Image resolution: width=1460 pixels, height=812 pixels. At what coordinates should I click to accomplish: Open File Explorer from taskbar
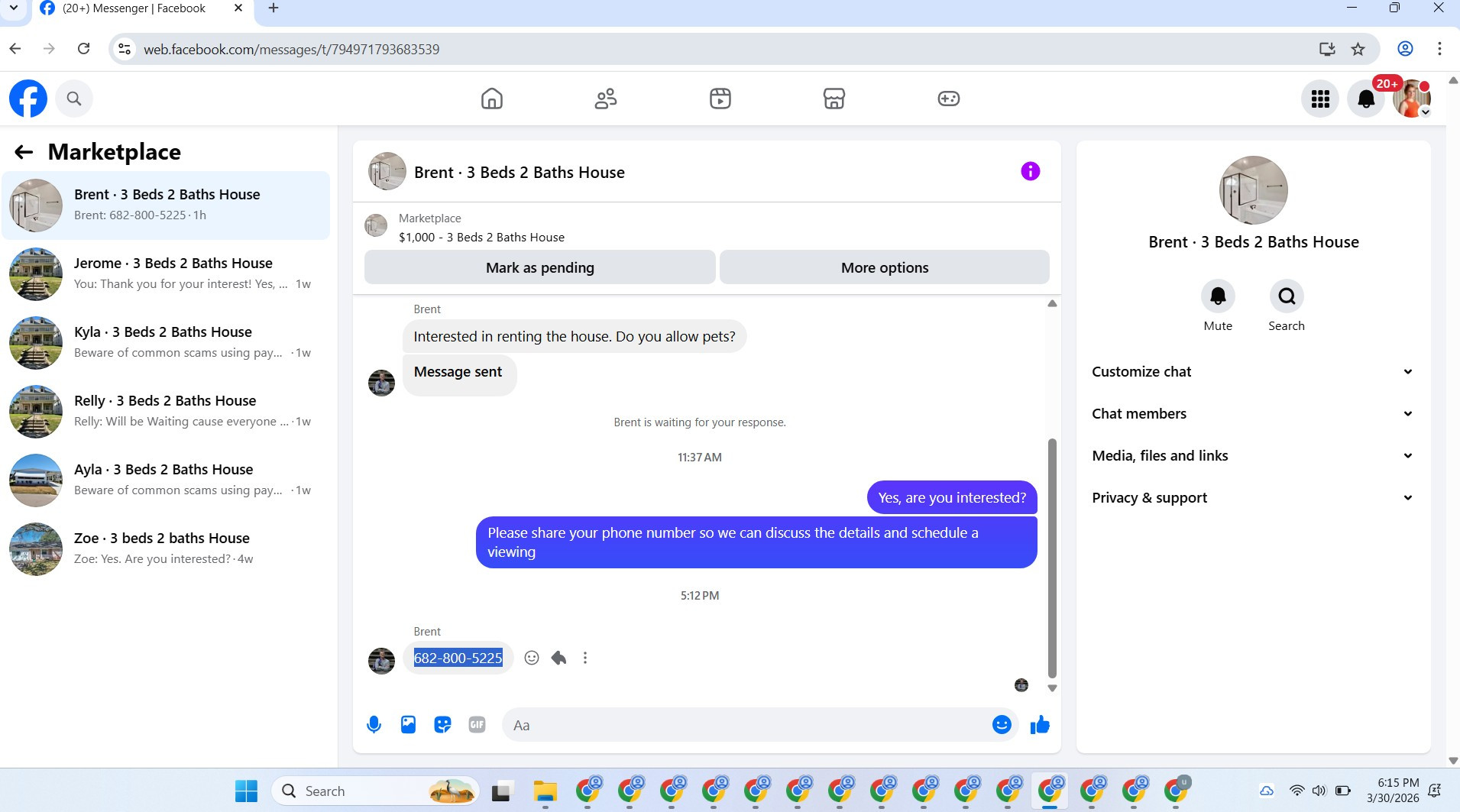(x=545, y=791)
